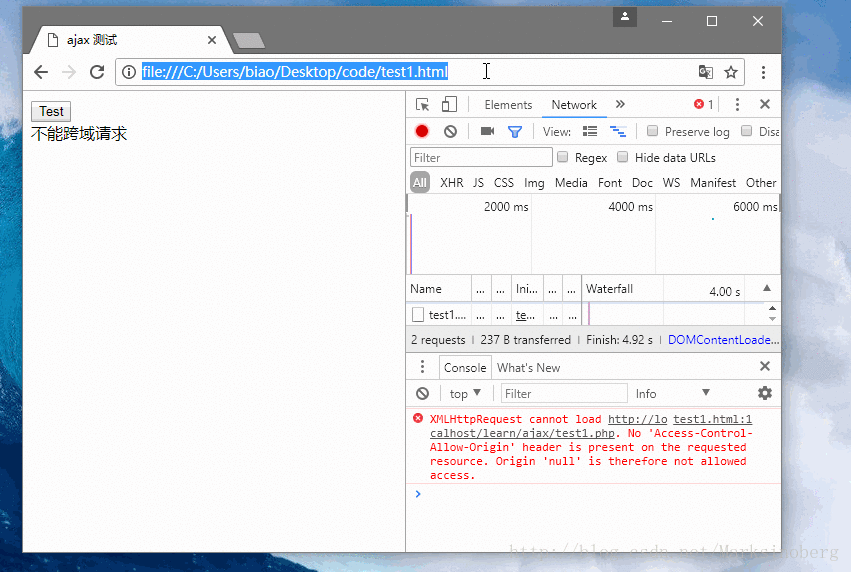Enable the Regex filter checkbox
The height and width of the screenshot is (572, 851).
pos(563,157)
